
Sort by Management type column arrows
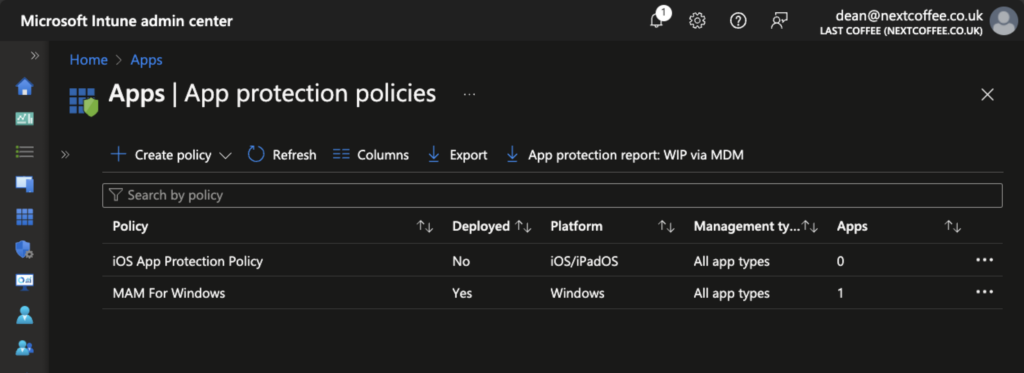point(810,227)
